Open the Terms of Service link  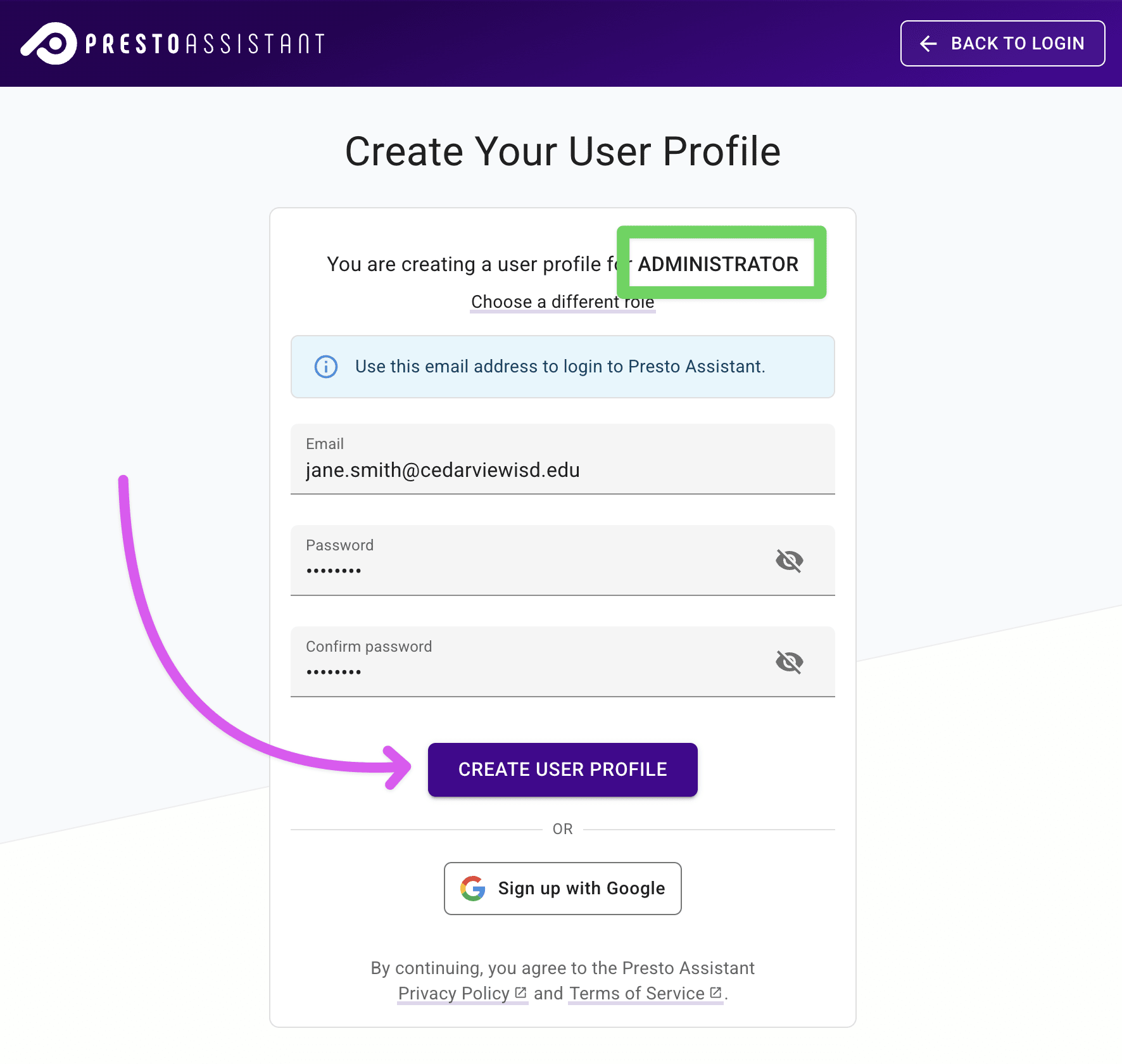click(x=635, y=992)
